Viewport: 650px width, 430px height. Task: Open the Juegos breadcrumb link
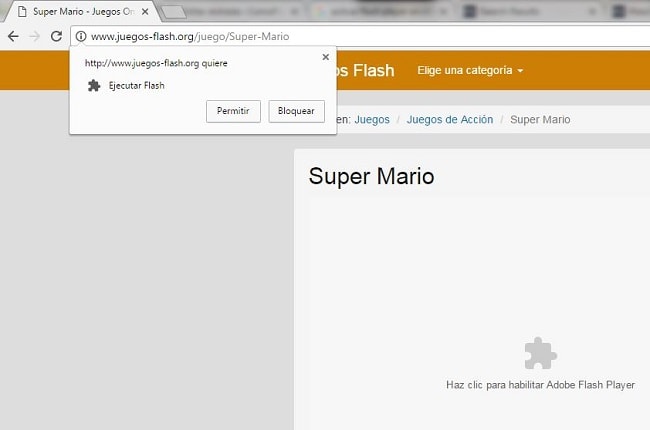(x=372, y=119)
